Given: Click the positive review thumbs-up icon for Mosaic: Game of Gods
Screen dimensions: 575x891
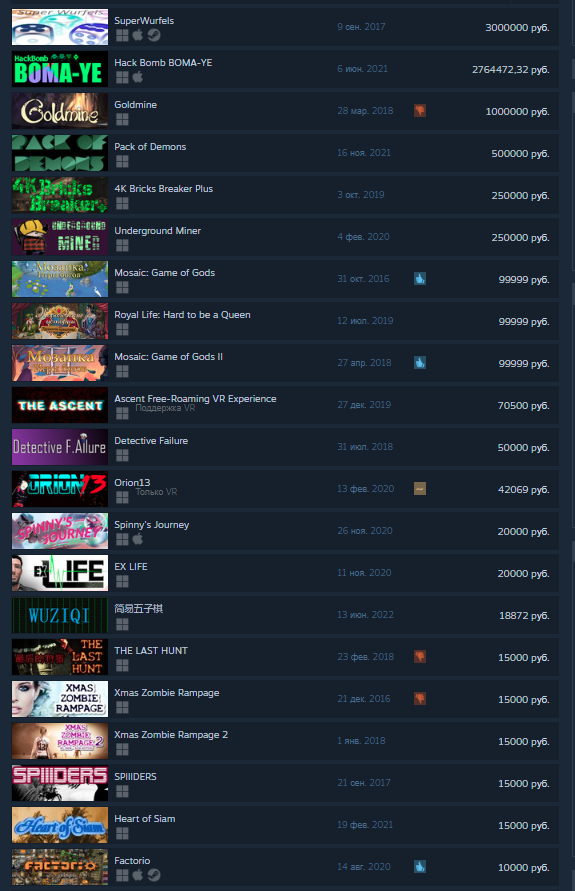Looking at the screenshot, I should (x=420, y=278).
